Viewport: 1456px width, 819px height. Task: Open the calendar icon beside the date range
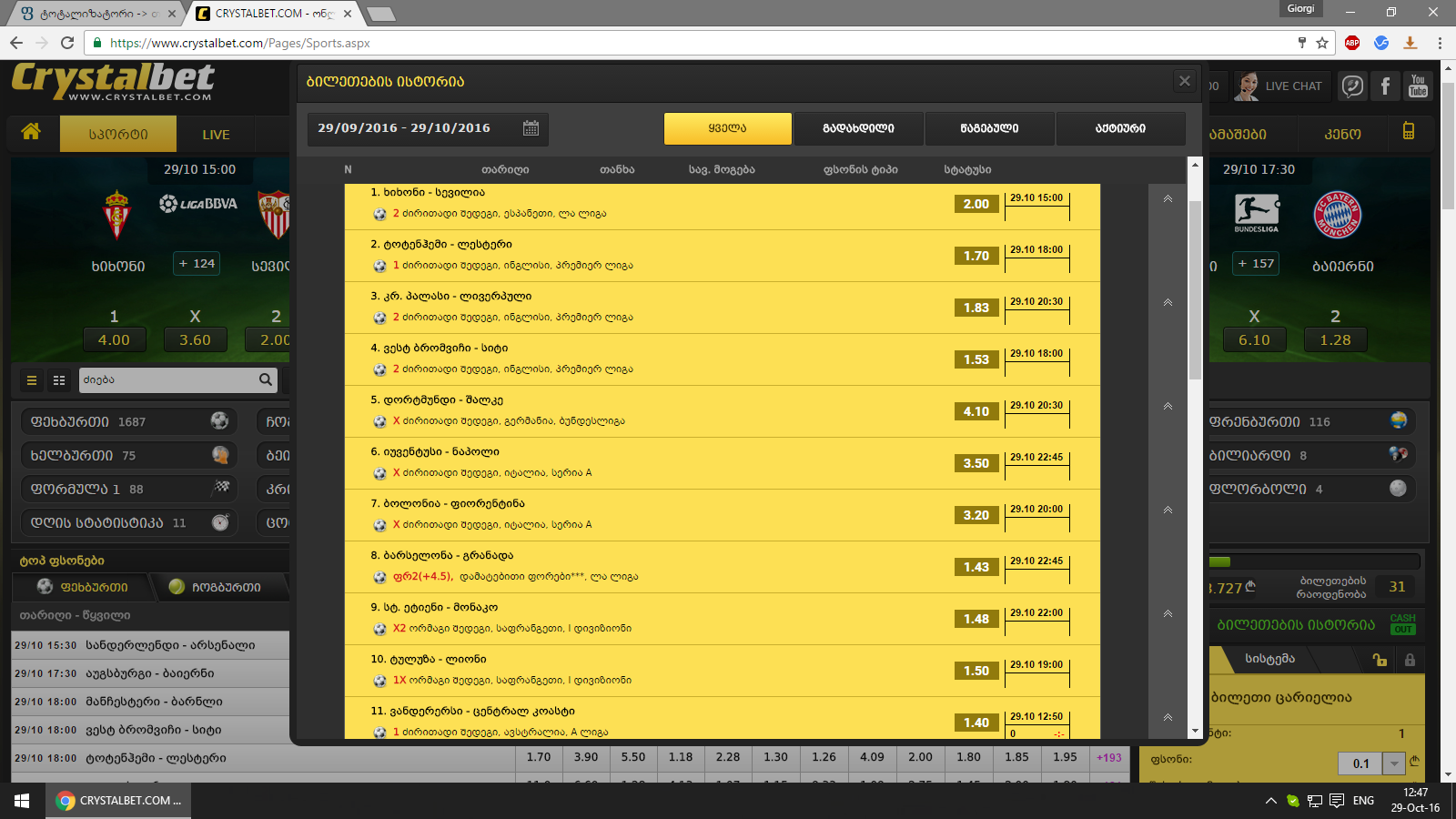531,128
